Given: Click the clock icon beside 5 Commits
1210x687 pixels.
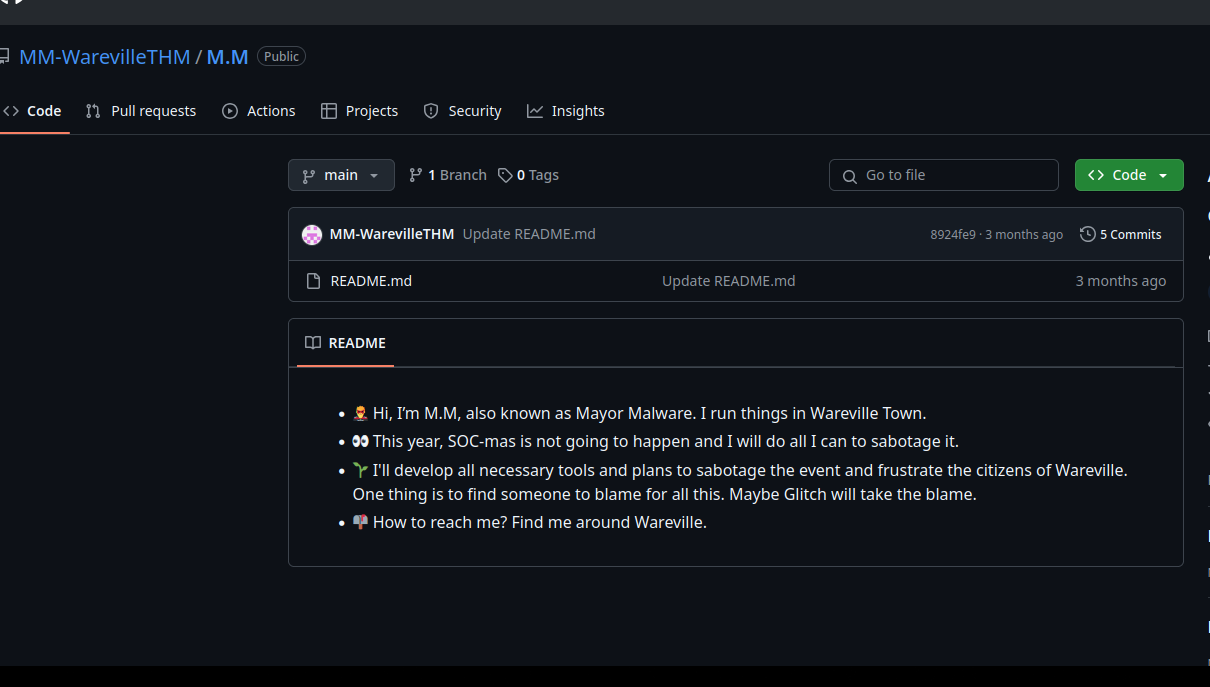Looking at the screenshot, I should tap(1088, 235).
